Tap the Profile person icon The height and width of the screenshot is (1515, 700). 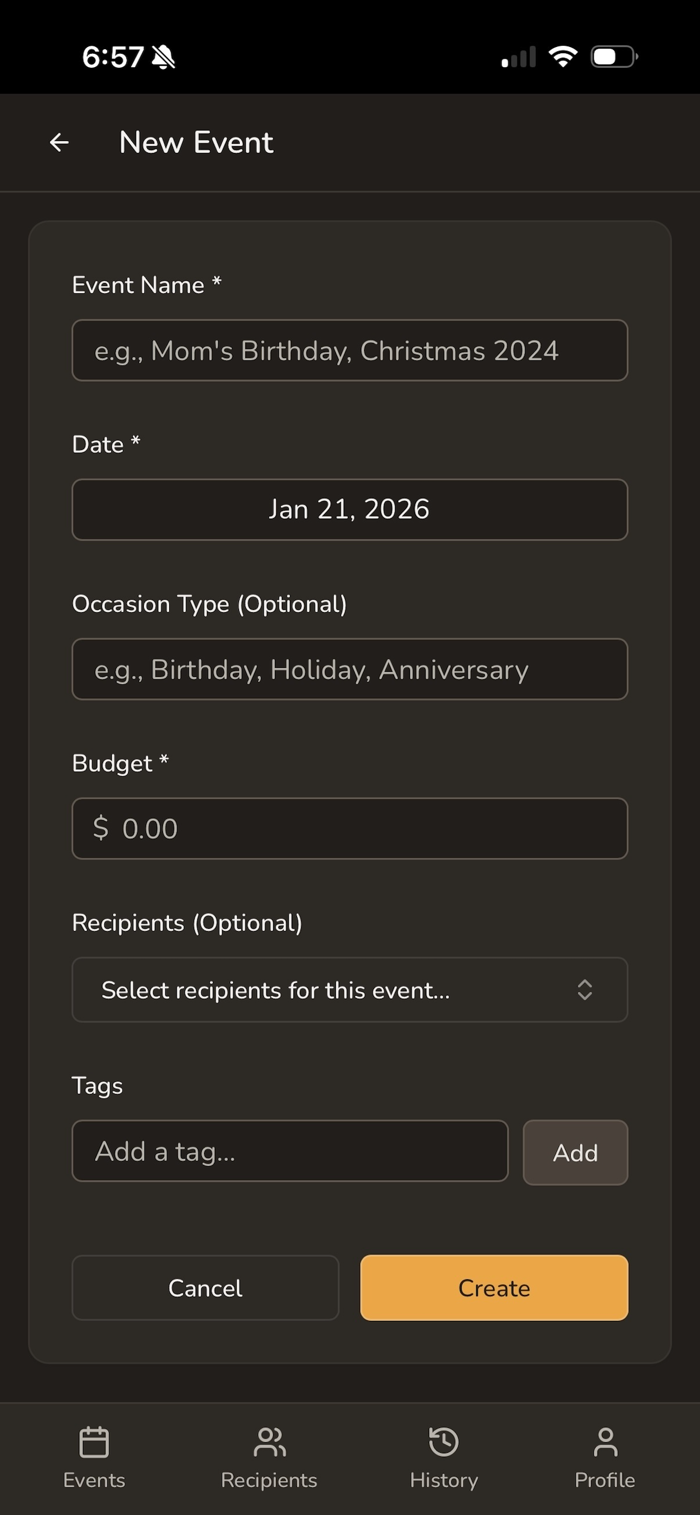click(x=605, y=1442)
